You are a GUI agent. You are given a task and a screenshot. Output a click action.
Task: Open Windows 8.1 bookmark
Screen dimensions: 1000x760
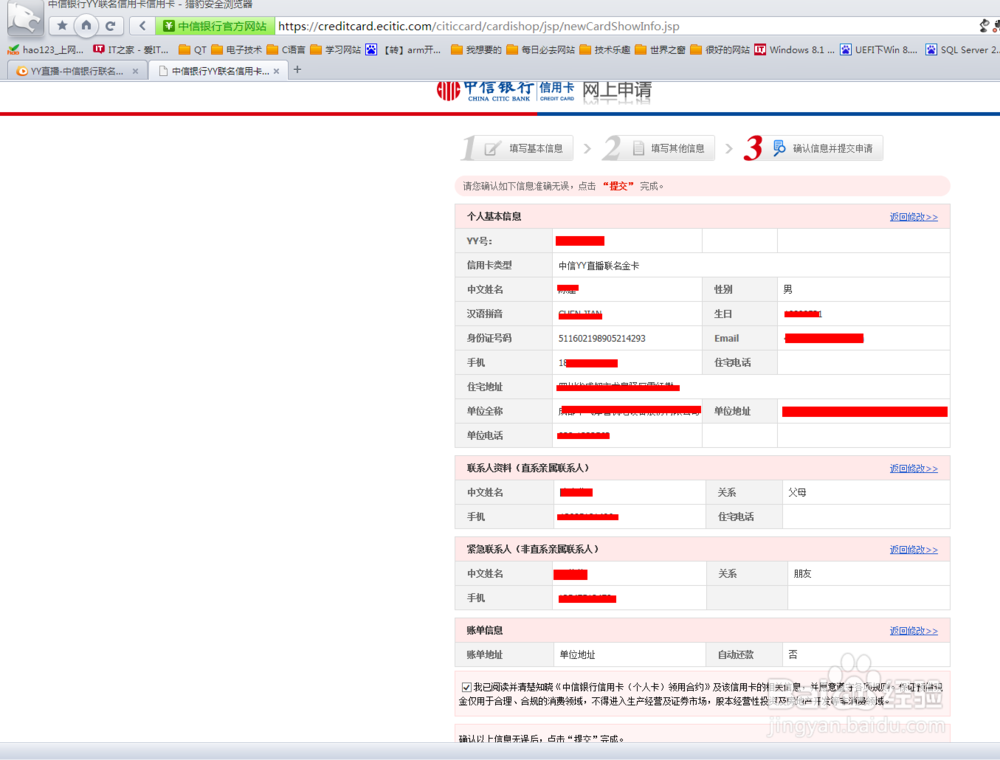point(795,50)
